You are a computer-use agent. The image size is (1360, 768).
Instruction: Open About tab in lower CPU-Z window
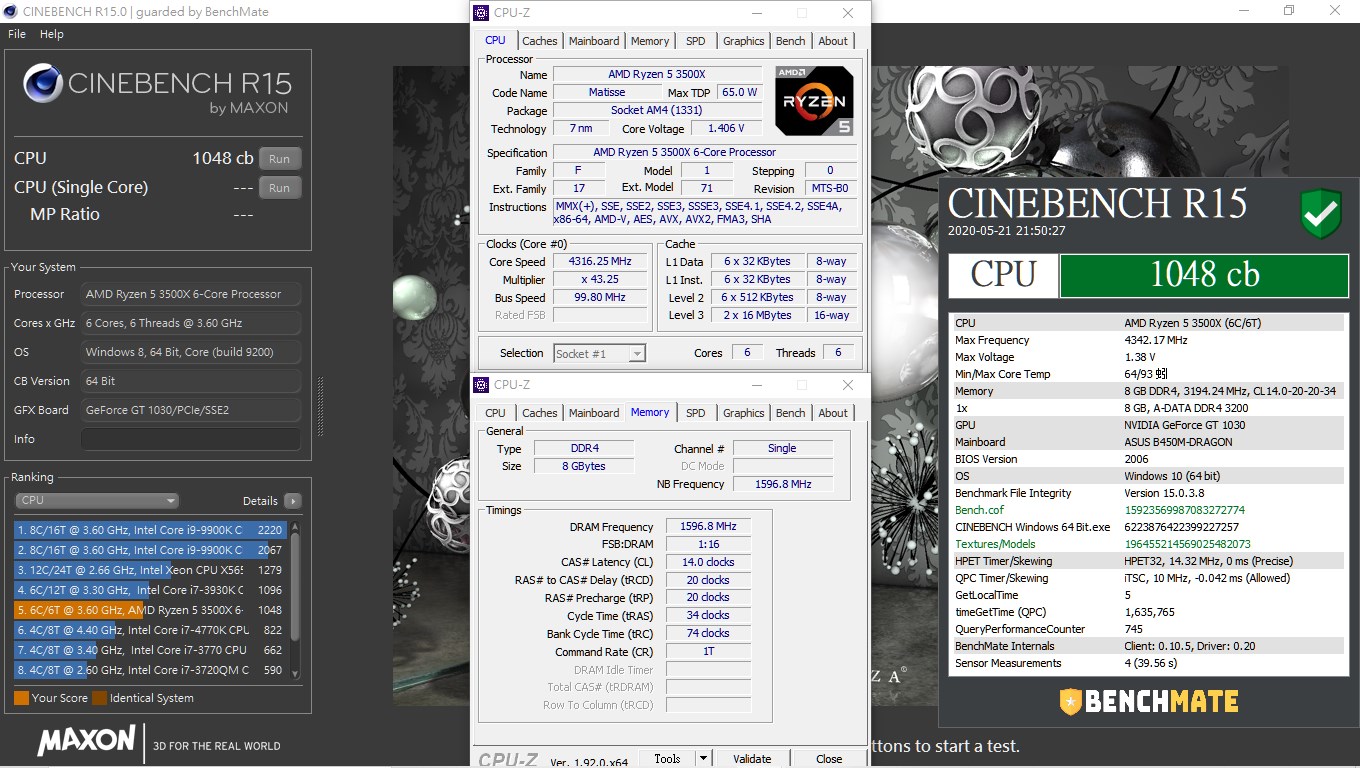click(x=833, y=413)
